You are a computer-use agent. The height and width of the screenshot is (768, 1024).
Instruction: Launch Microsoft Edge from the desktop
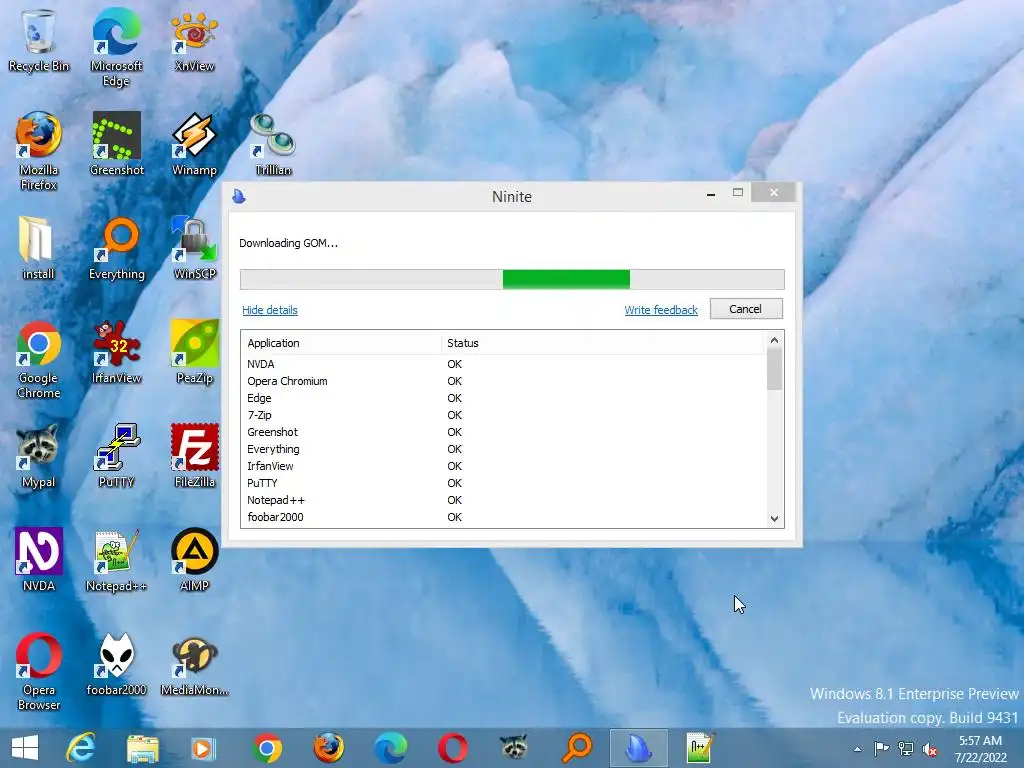[116, 47]
